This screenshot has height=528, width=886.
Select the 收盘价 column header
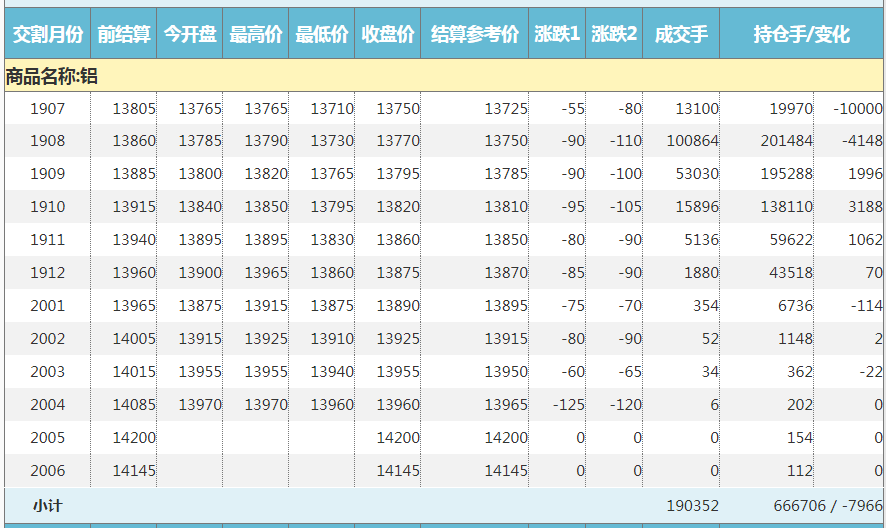click(x=388, y=35)
